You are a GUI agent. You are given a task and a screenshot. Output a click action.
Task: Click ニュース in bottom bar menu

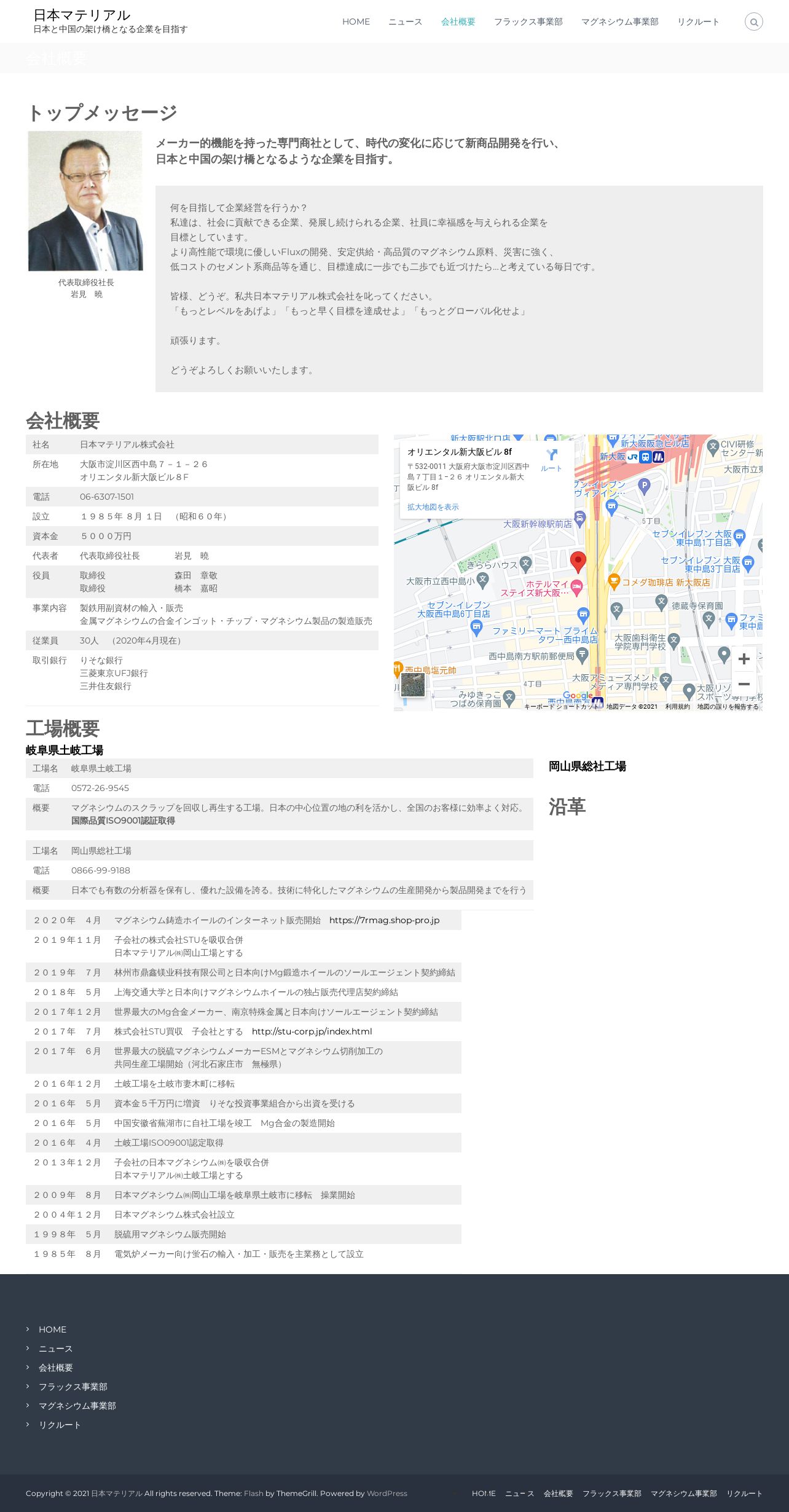(x=519, y=1494)
